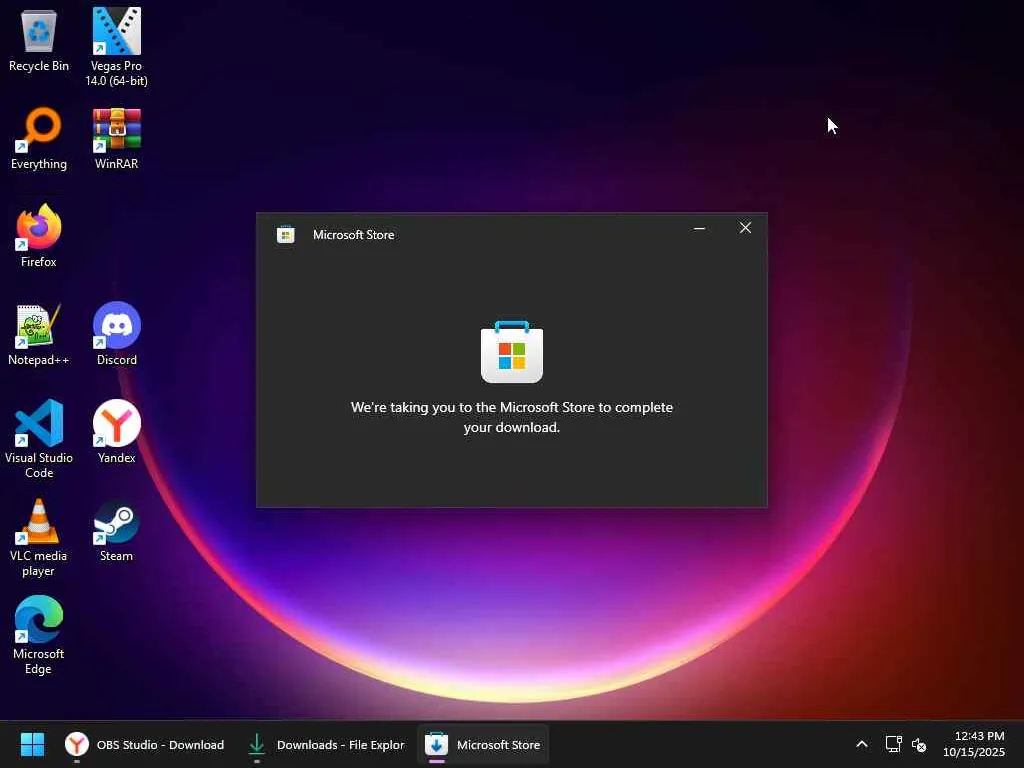
Task: Click the 'We're taking you to the Microsoft Store' message
Action: 512,417
